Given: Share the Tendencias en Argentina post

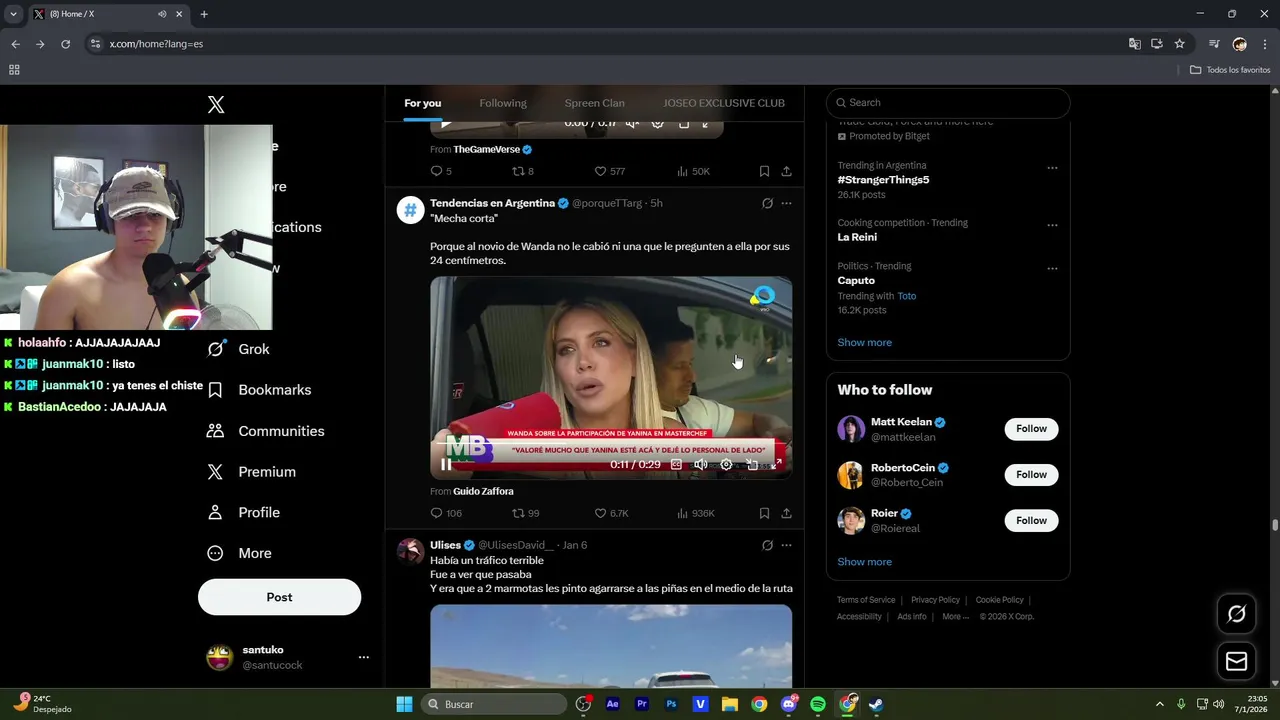Looking at the screenshot, I should point(786,513).
